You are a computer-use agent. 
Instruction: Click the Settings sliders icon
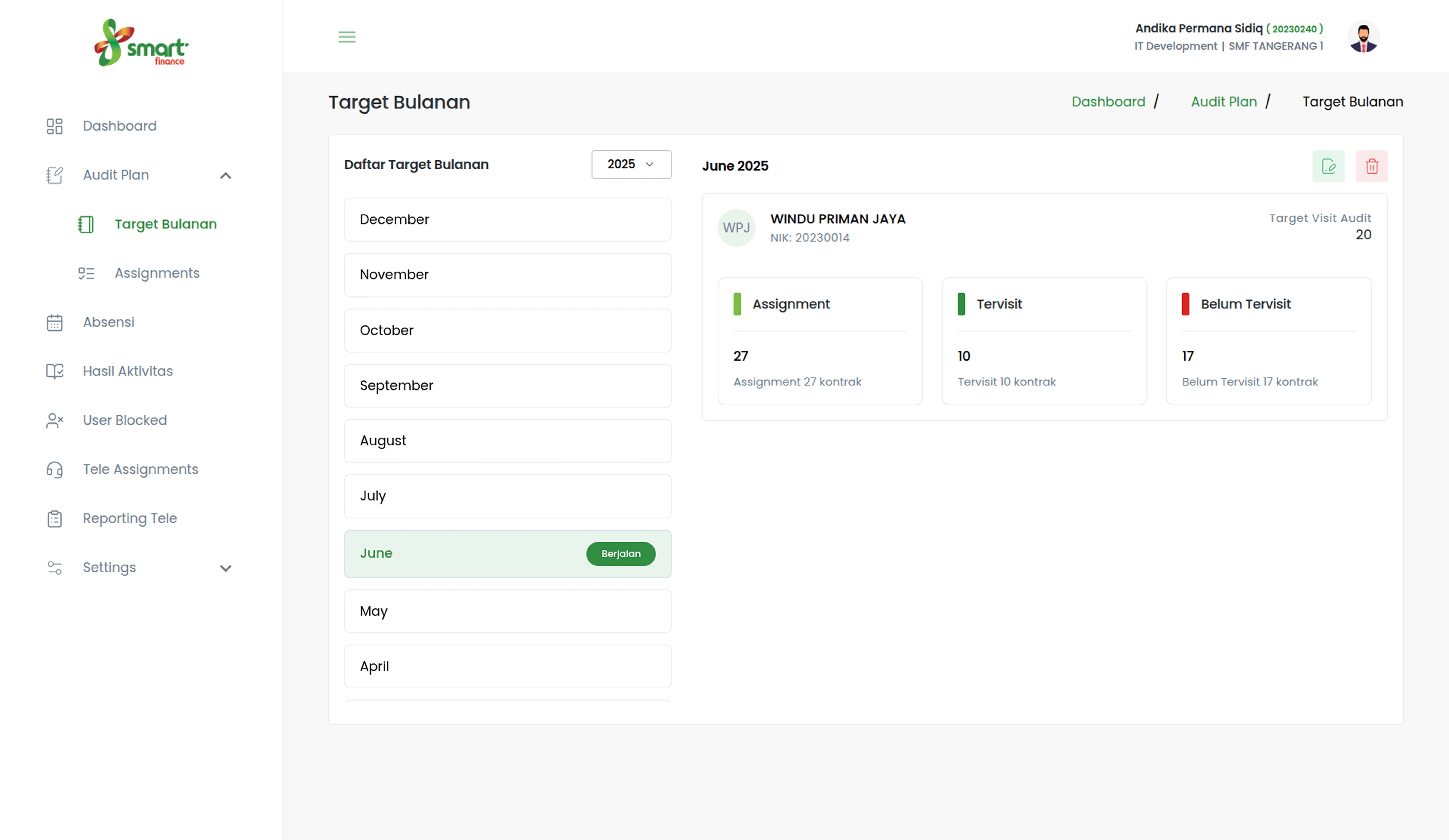coord(55,568)
